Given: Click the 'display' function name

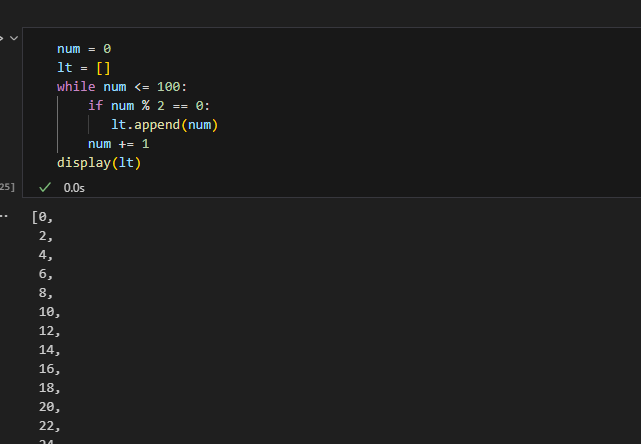Looking at the screenshot, I should 84,163.
